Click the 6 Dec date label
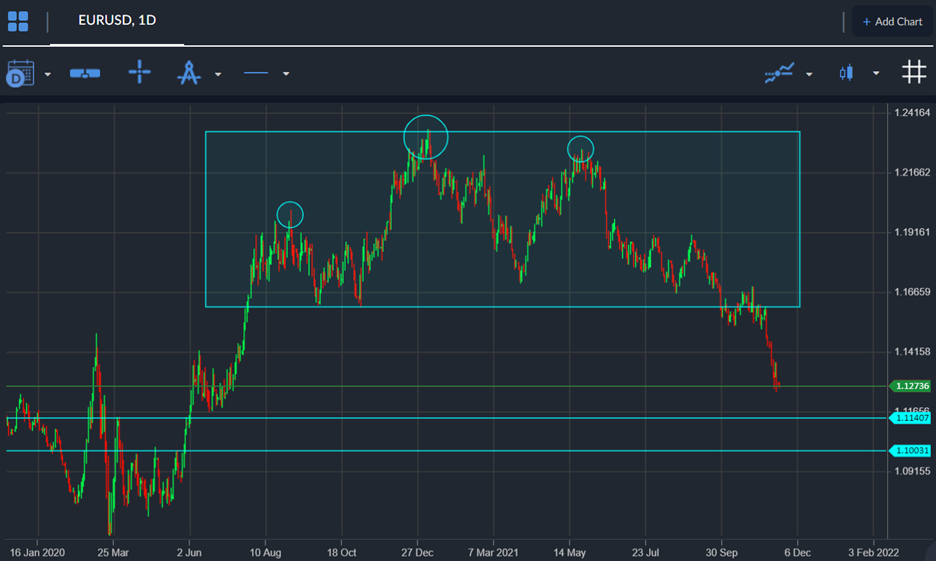 798,553
